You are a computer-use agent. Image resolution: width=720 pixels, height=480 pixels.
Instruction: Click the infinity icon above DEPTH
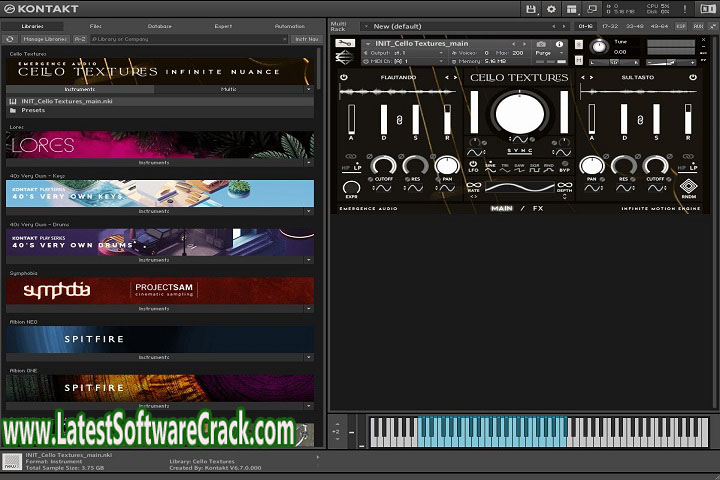(x=564, y=185)
